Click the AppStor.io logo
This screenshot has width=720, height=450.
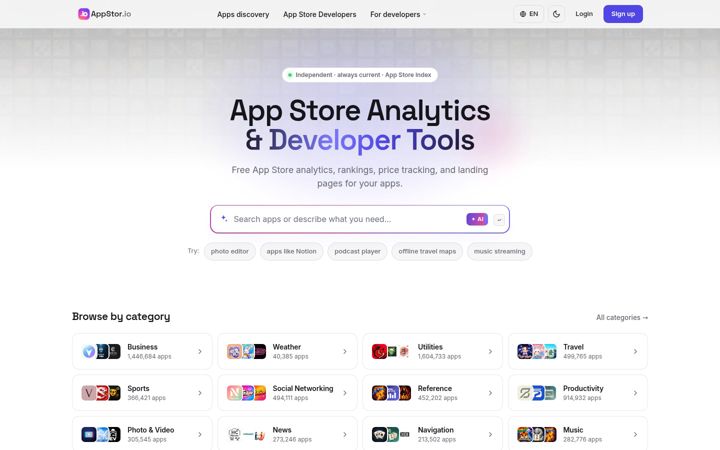pyautogui.click(x=105, y=14)
